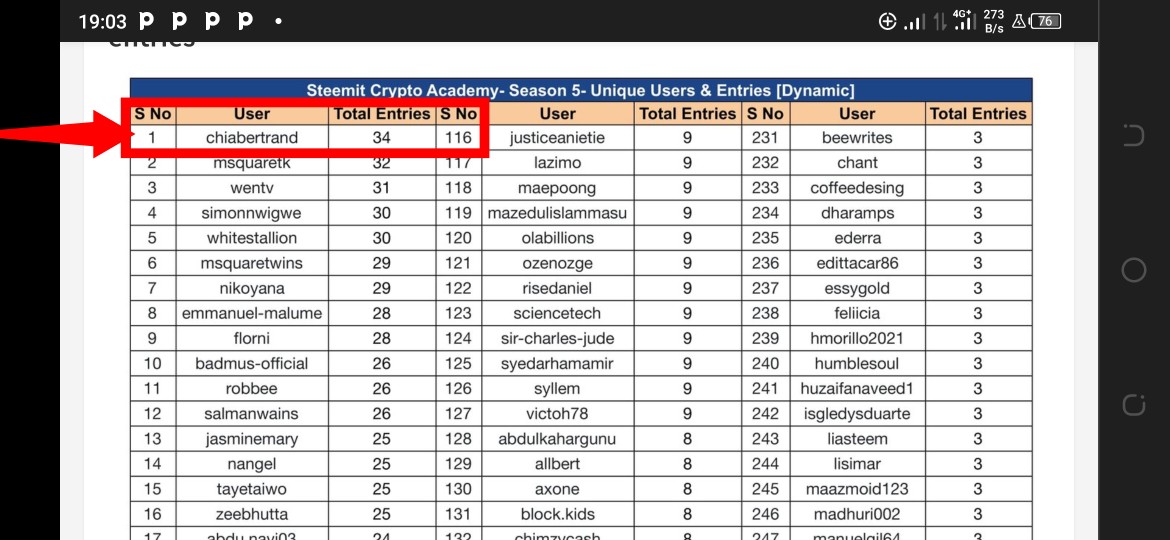Select the block.kids user cell
The image size is (1170, 540).
(557, 515)
